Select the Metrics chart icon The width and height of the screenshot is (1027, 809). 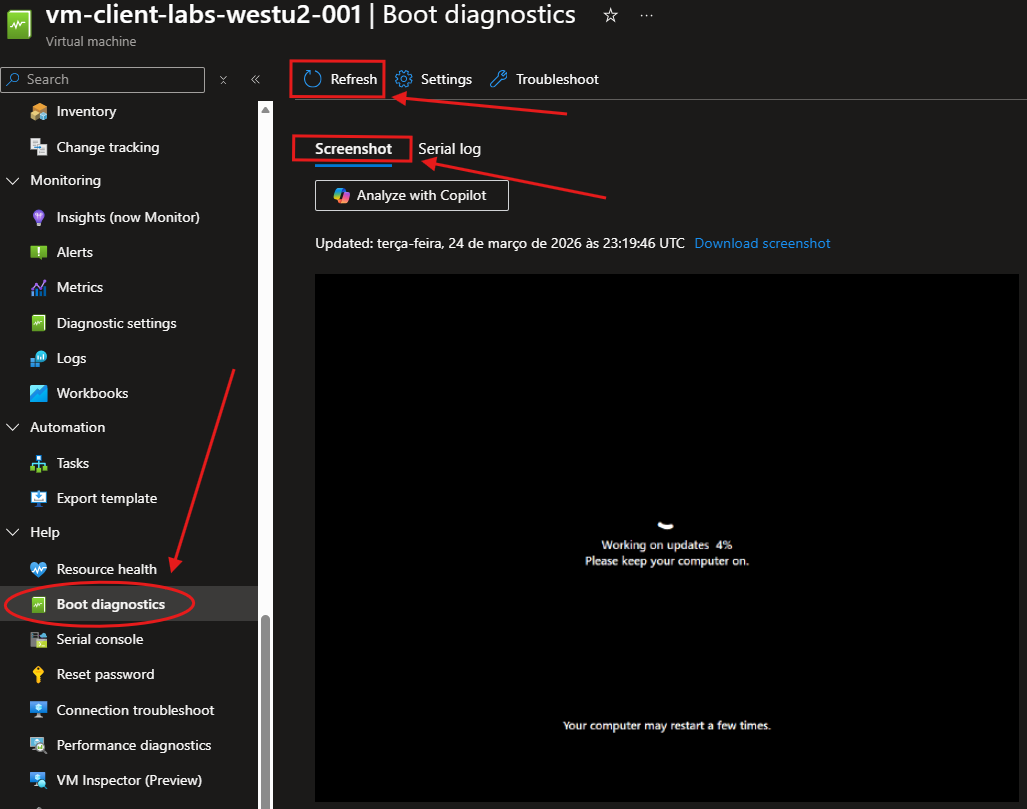coord(39,288)
